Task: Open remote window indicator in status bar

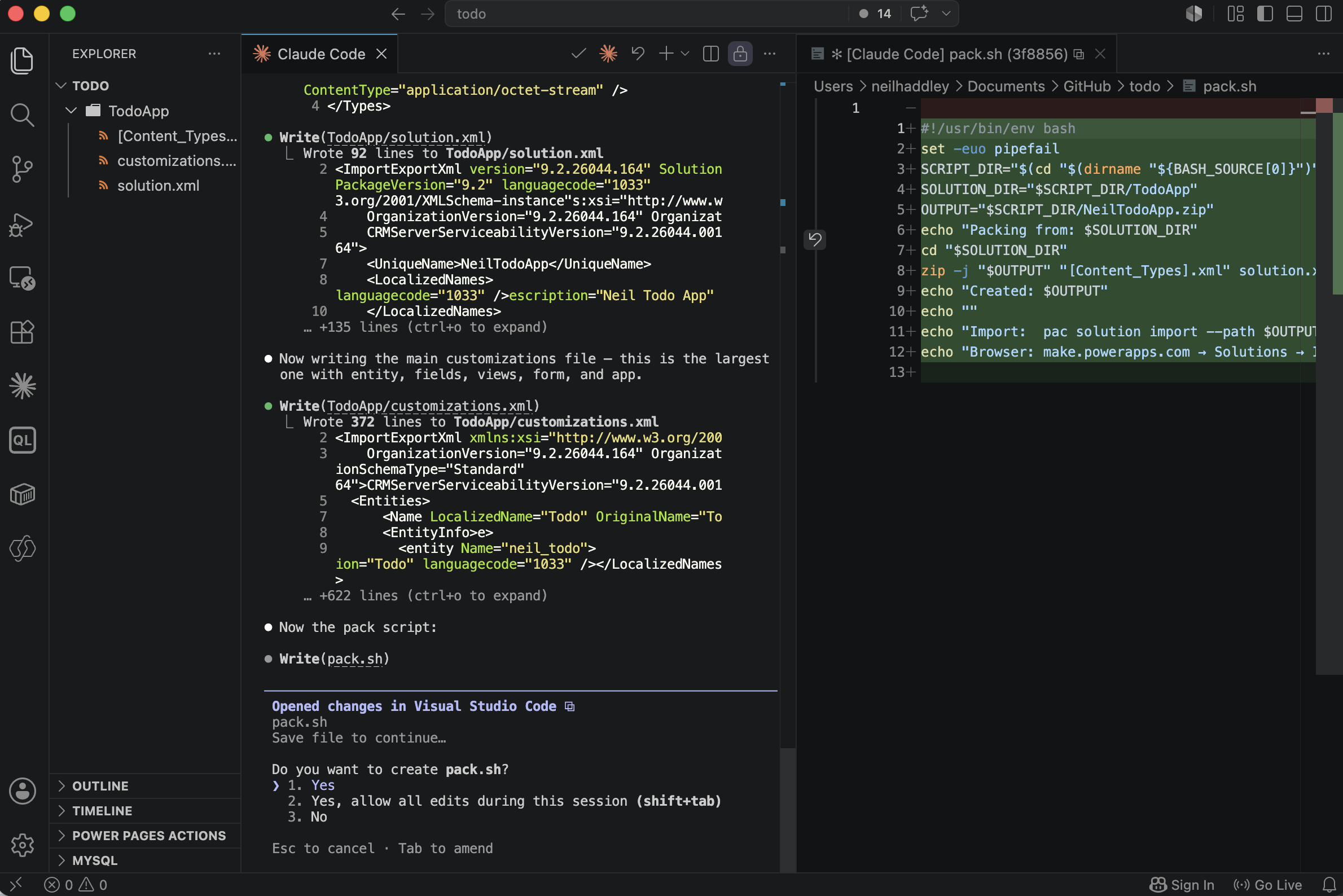Action: point(15,885)
